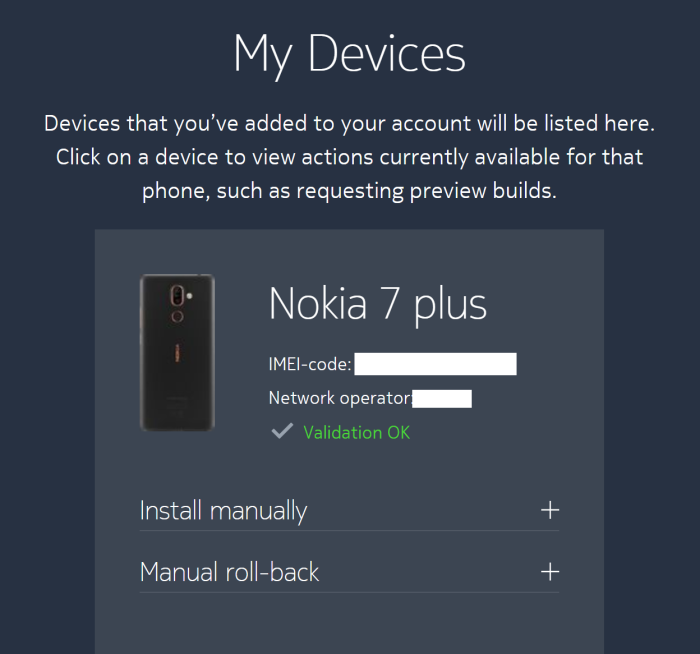Click the divider line below Install manually
Screen dimensions: 700x654
point(349,531)
